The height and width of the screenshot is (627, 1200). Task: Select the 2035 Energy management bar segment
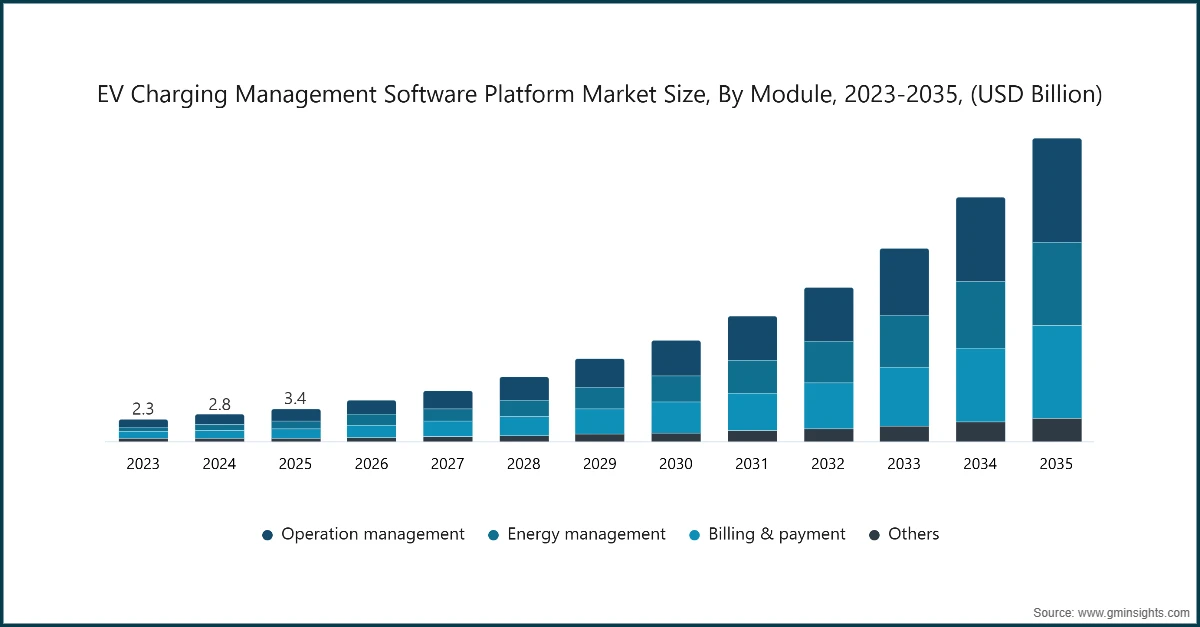click(1056, 284)
